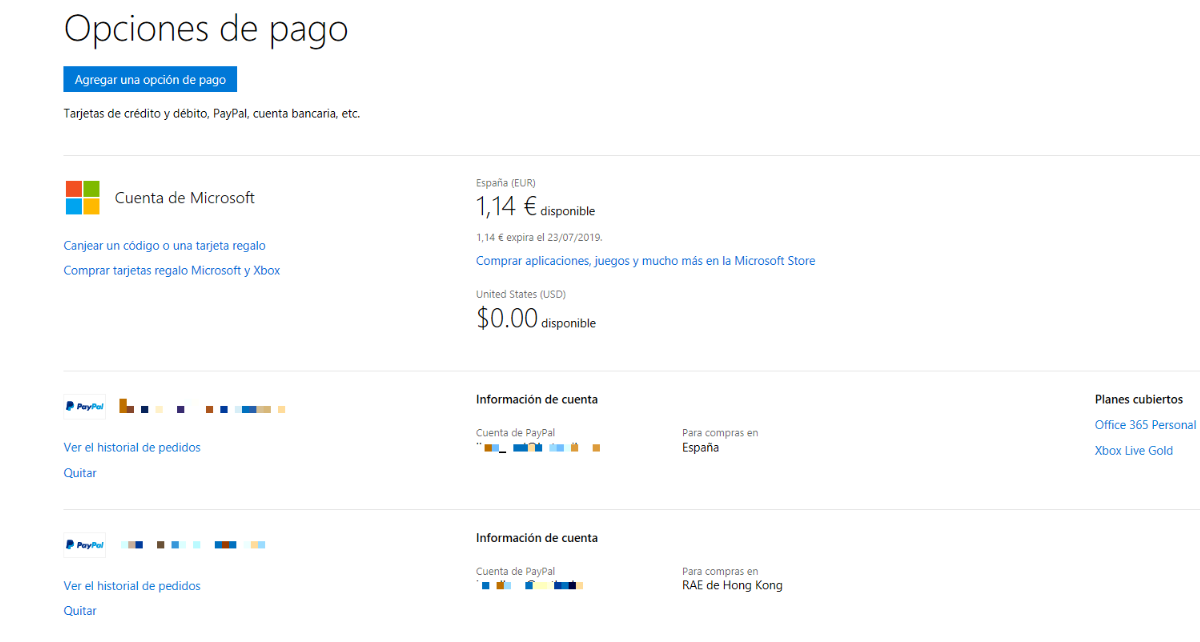Click the $0.00 USD available balance

click(x=508, y=319)
